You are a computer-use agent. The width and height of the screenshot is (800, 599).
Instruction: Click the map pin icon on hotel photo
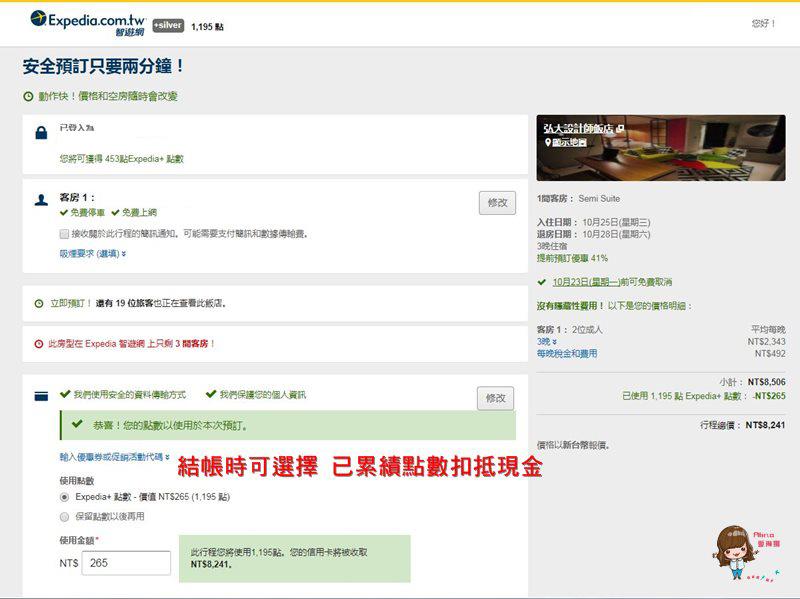(547, 142)
